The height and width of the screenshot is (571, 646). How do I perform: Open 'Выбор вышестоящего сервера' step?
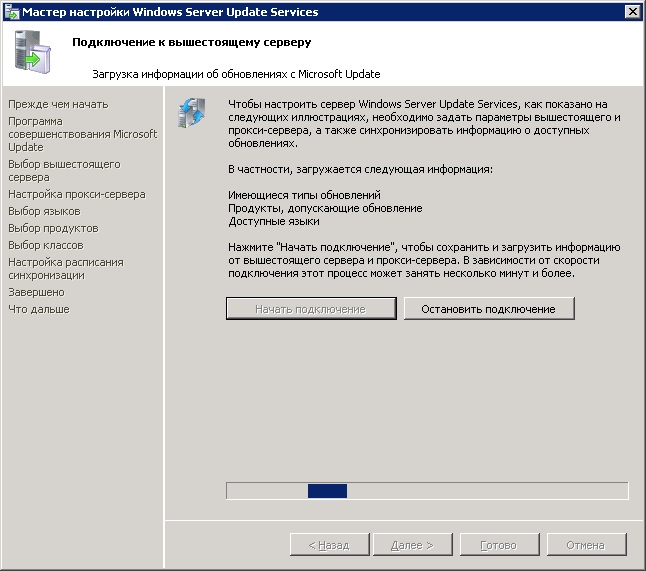64,171
